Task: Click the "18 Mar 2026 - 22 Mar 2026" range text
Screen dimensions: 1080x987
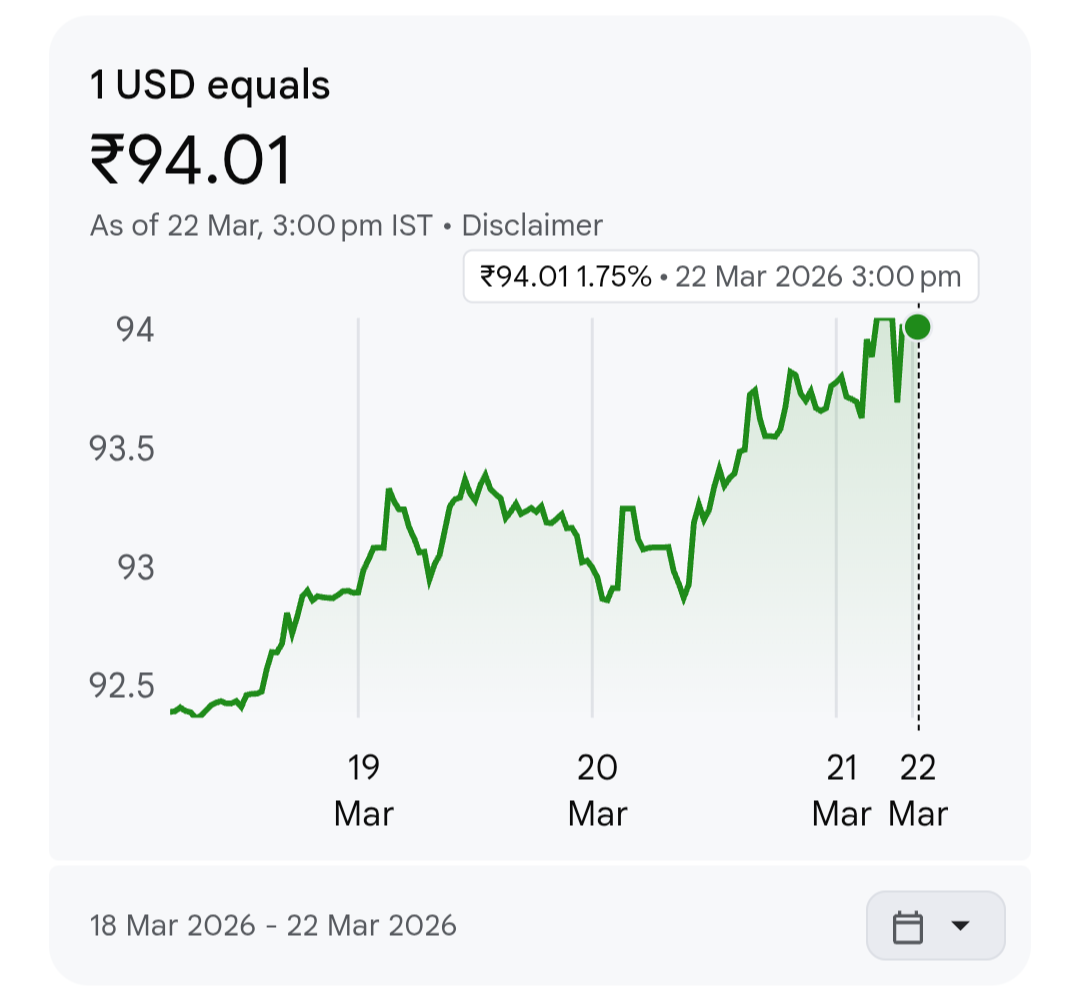Action: coord(273,925)
